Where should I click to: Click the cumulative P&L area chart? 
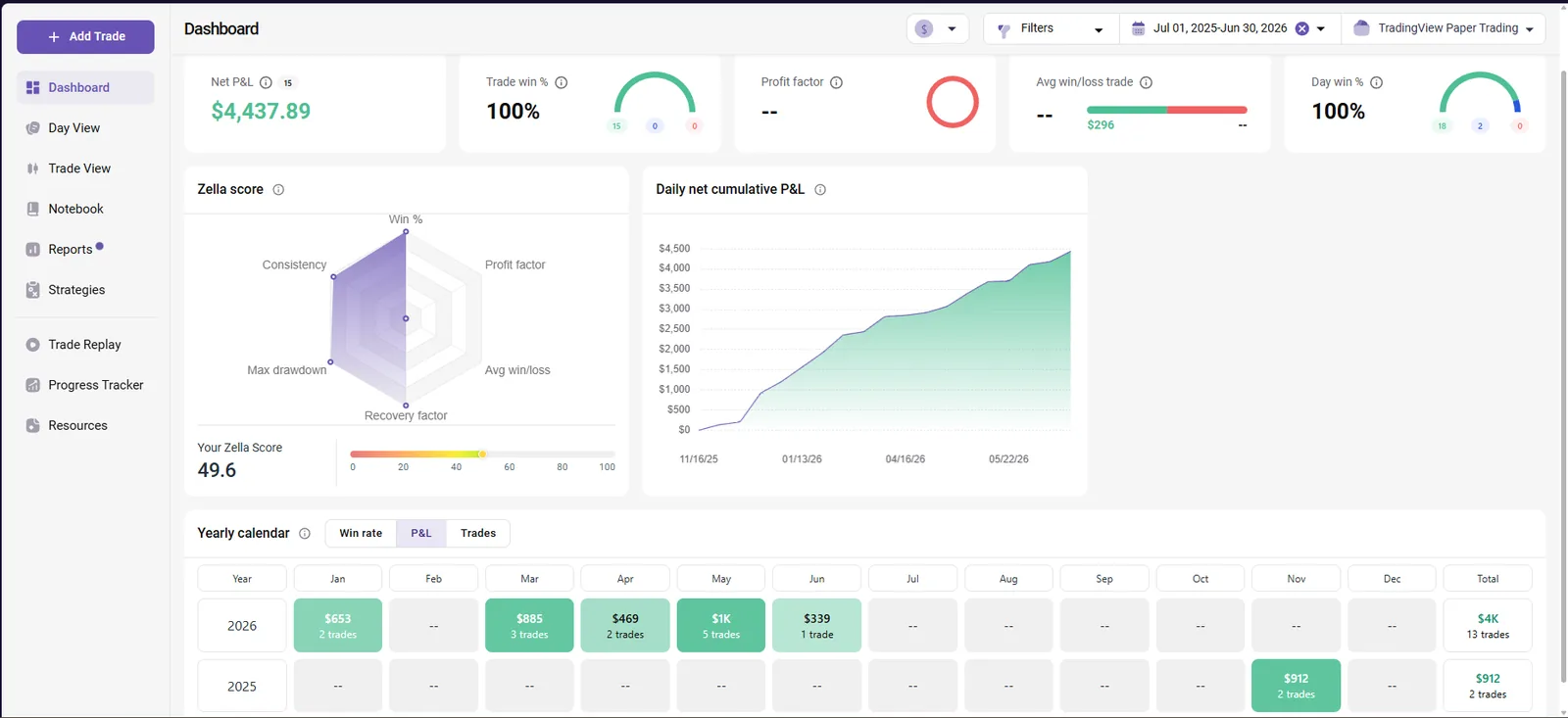coord(883,339)
